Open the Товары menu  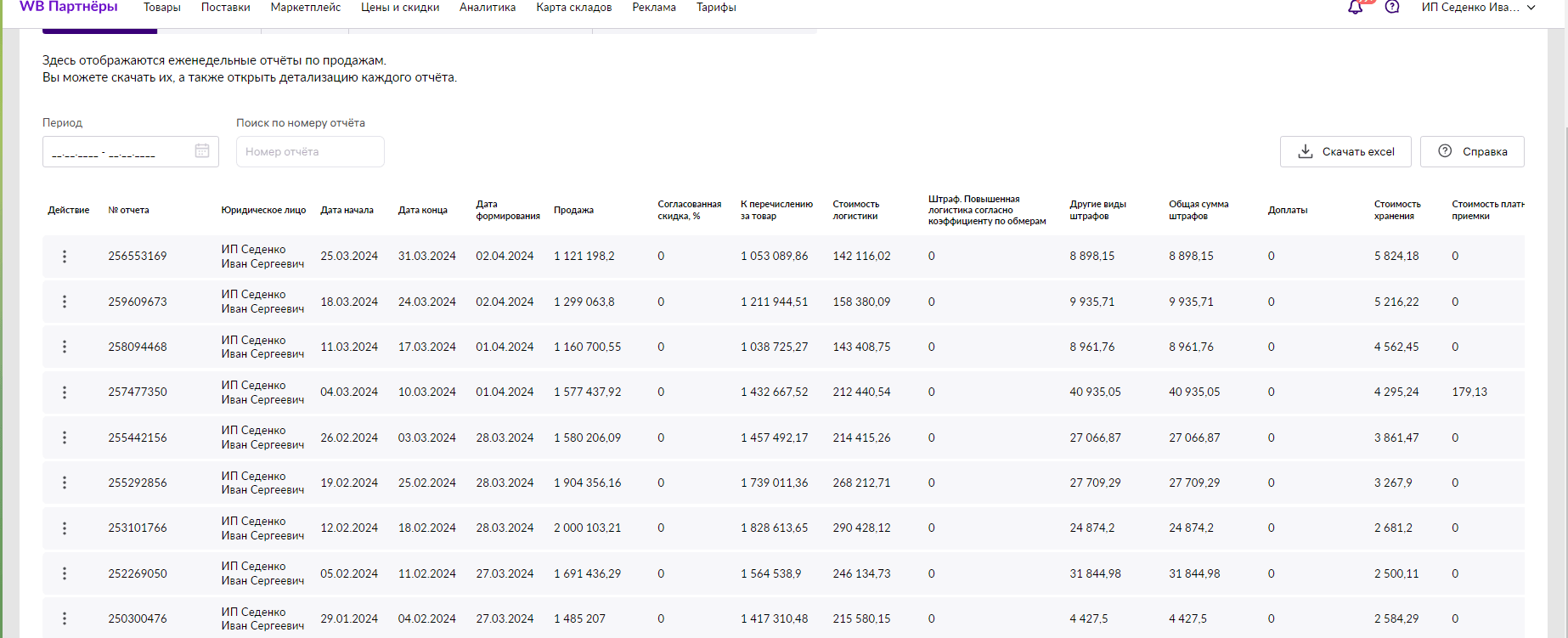pos(161,8)
